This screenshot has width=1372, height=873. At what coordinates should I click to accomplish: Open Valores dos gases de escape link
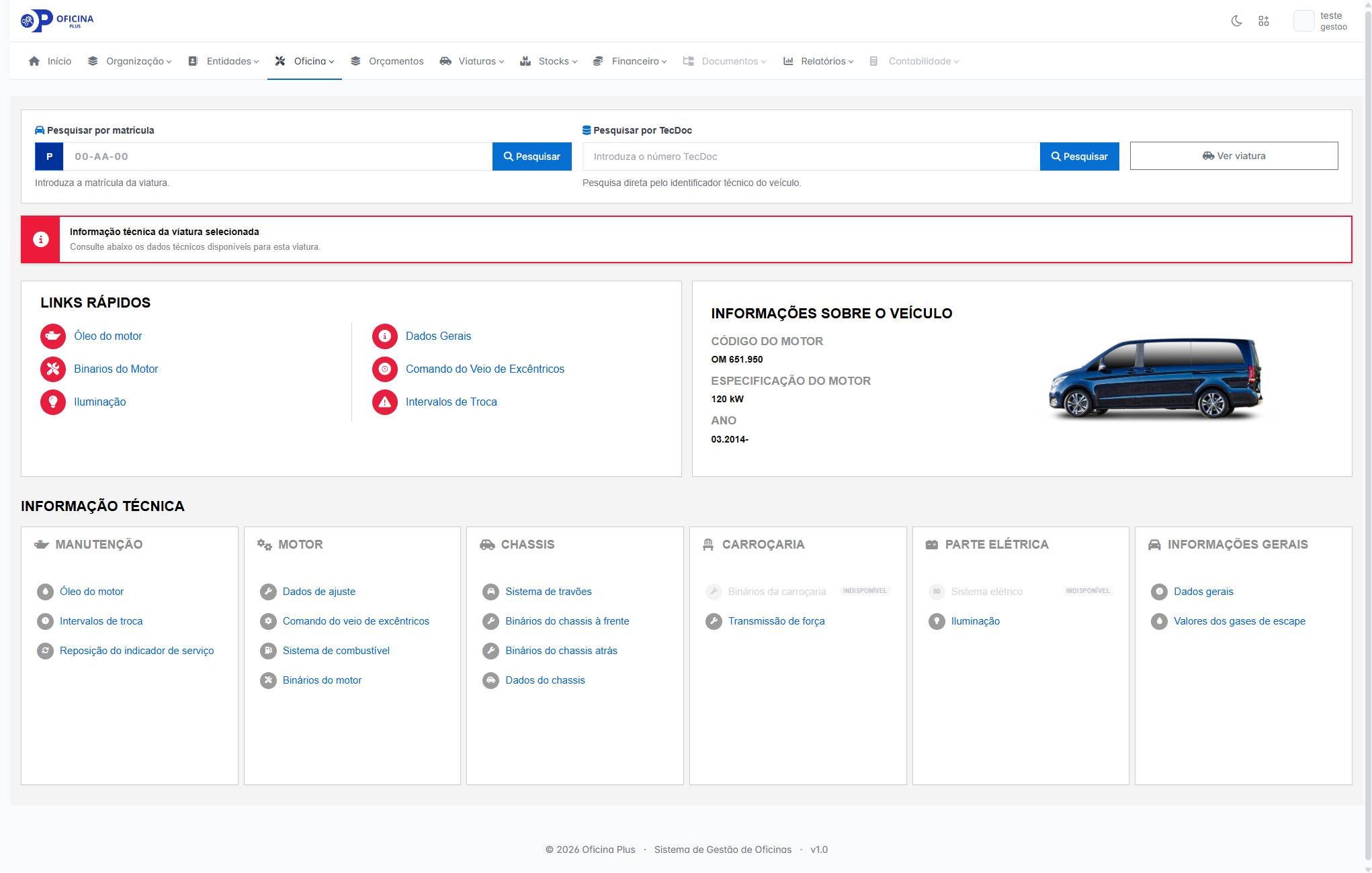(x=1240, y=621)
